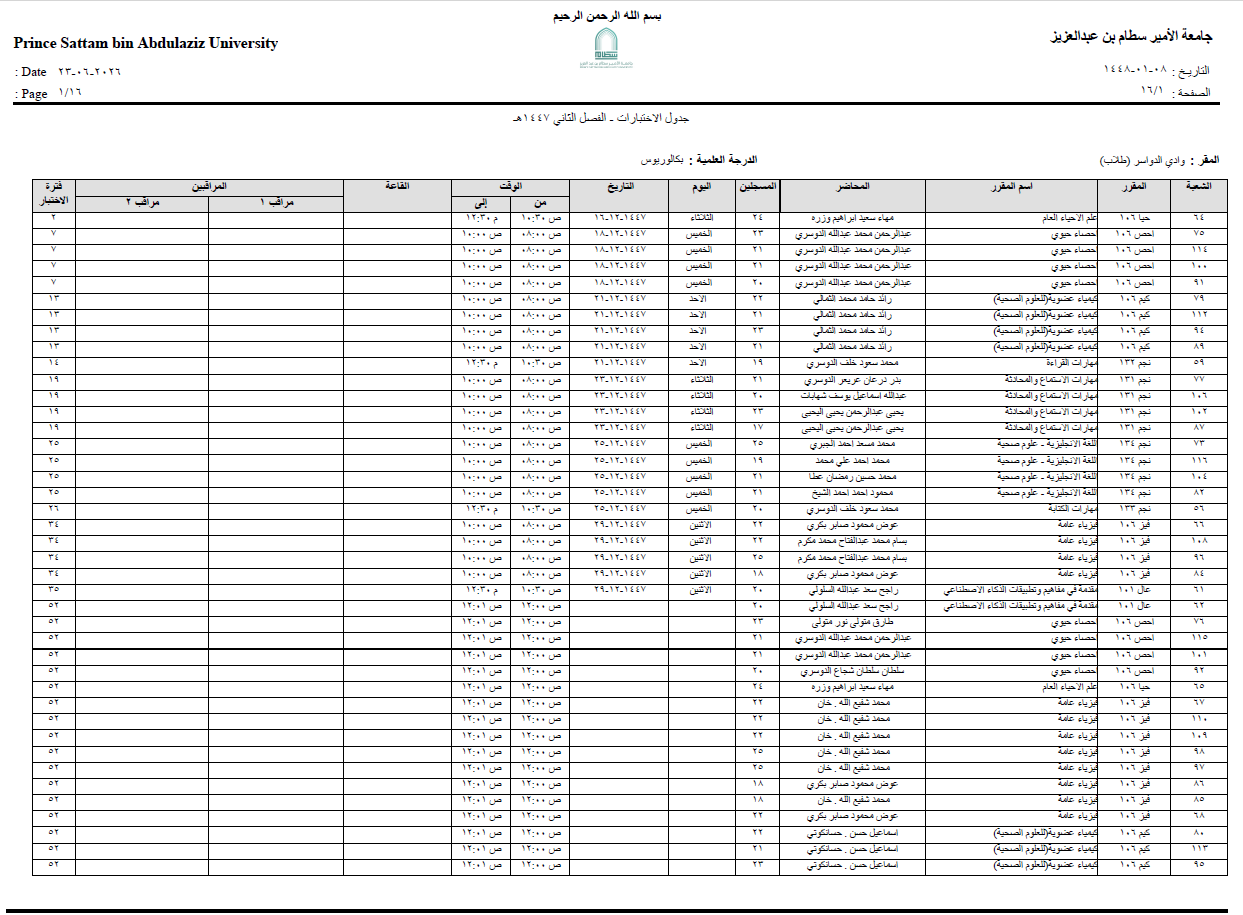Click the 'الوقت' column header

pyautogui.click(x=510, y=186)
